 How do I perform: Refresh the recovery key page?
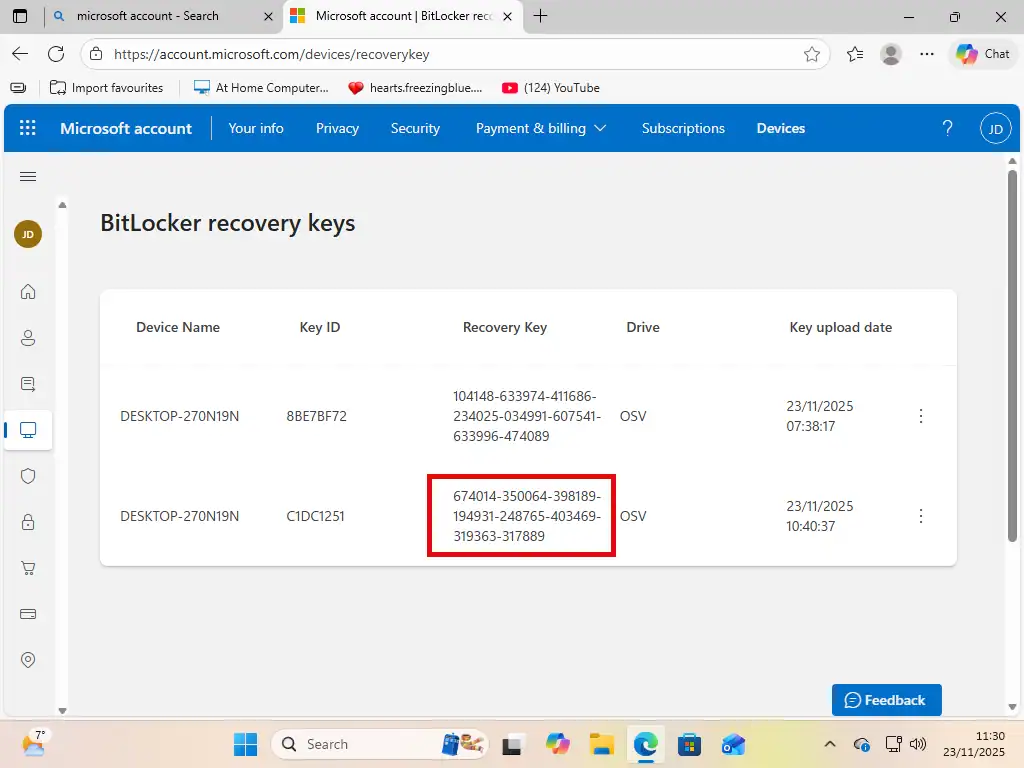[56, 54]
